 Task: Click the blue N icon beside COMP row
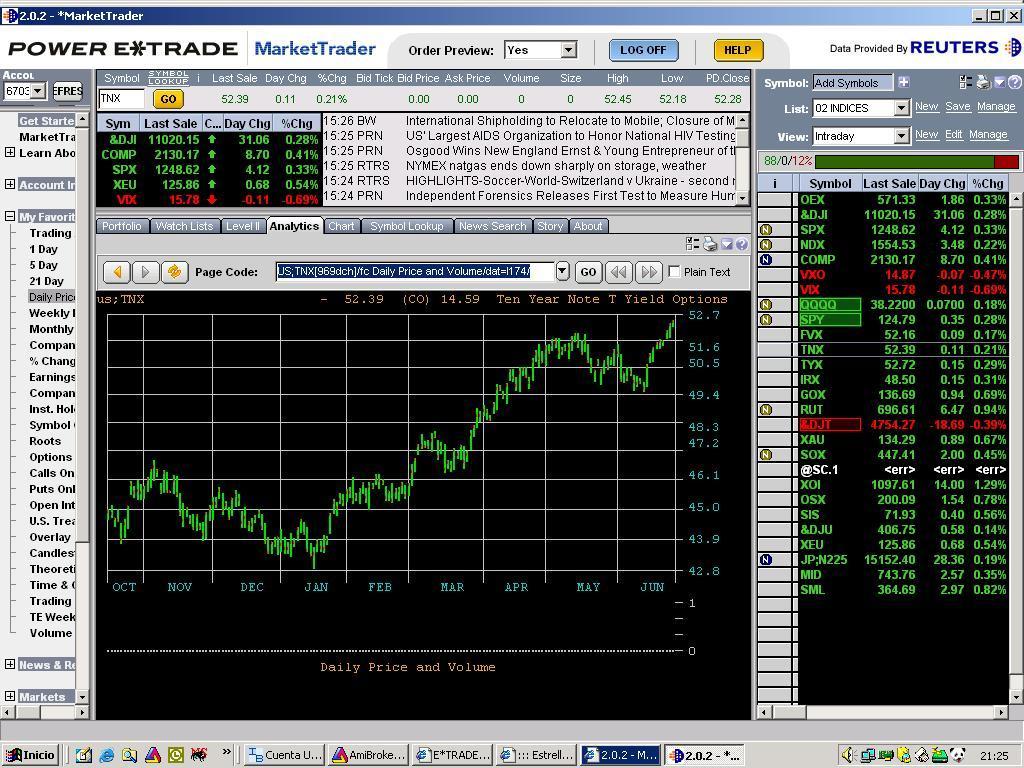[766, 260]
